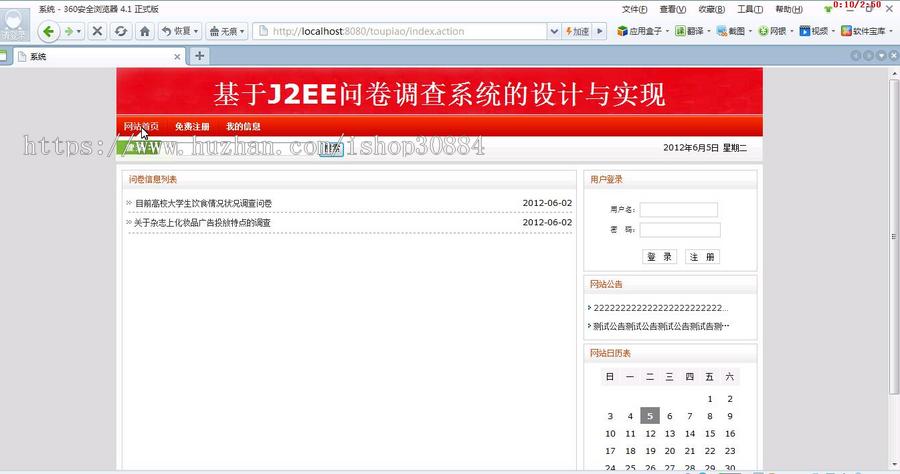900x474 pixels.
Task: Click the 用户名 input field
Action: click(678, 210)
